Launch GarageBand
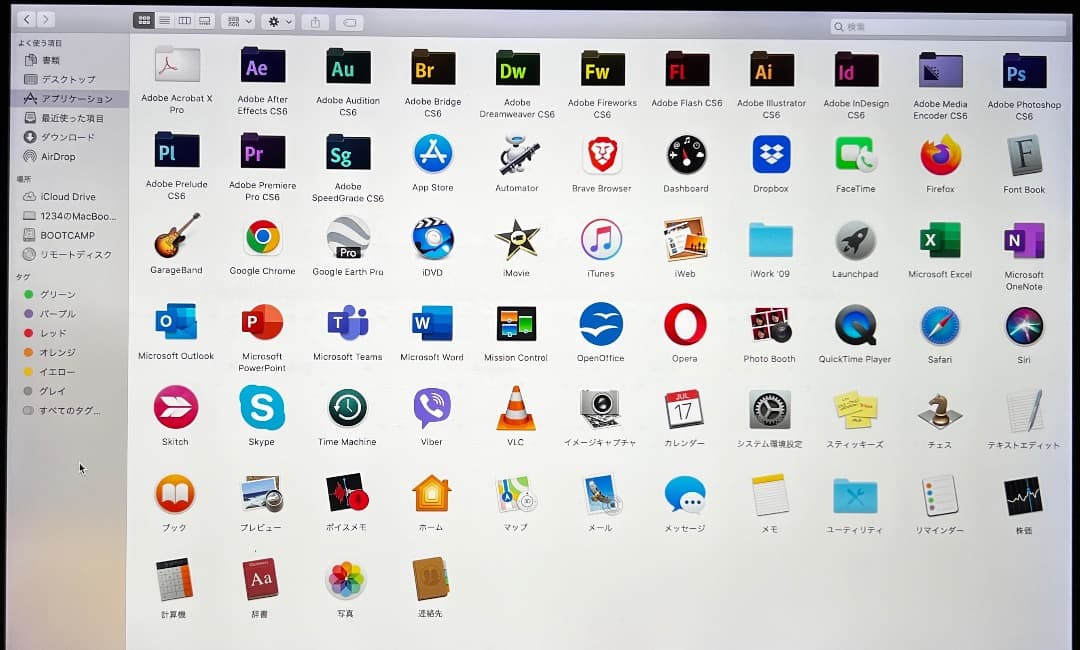This screenshot has height=650, width=1080. 175,240
